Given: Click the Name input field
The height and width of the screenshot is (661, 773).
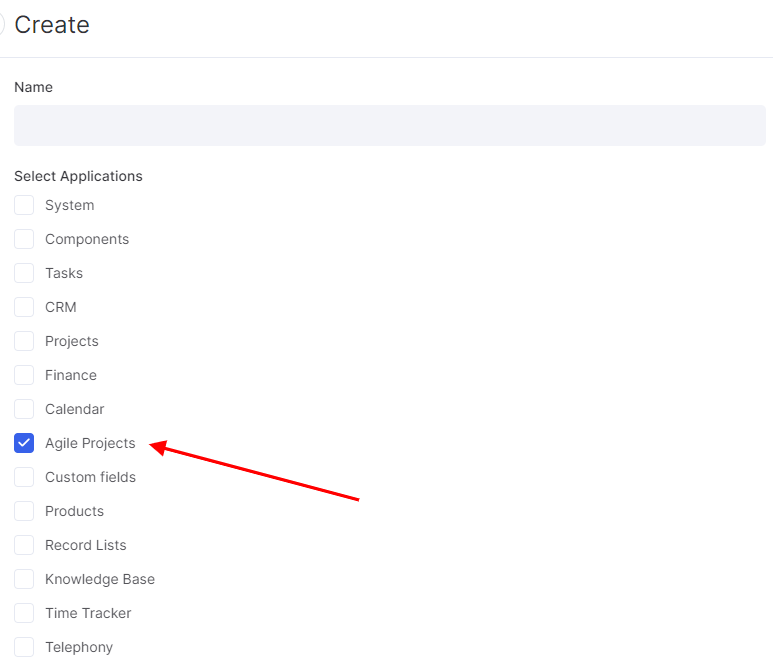Looking at the screenshot, I should tap(389, 125).
